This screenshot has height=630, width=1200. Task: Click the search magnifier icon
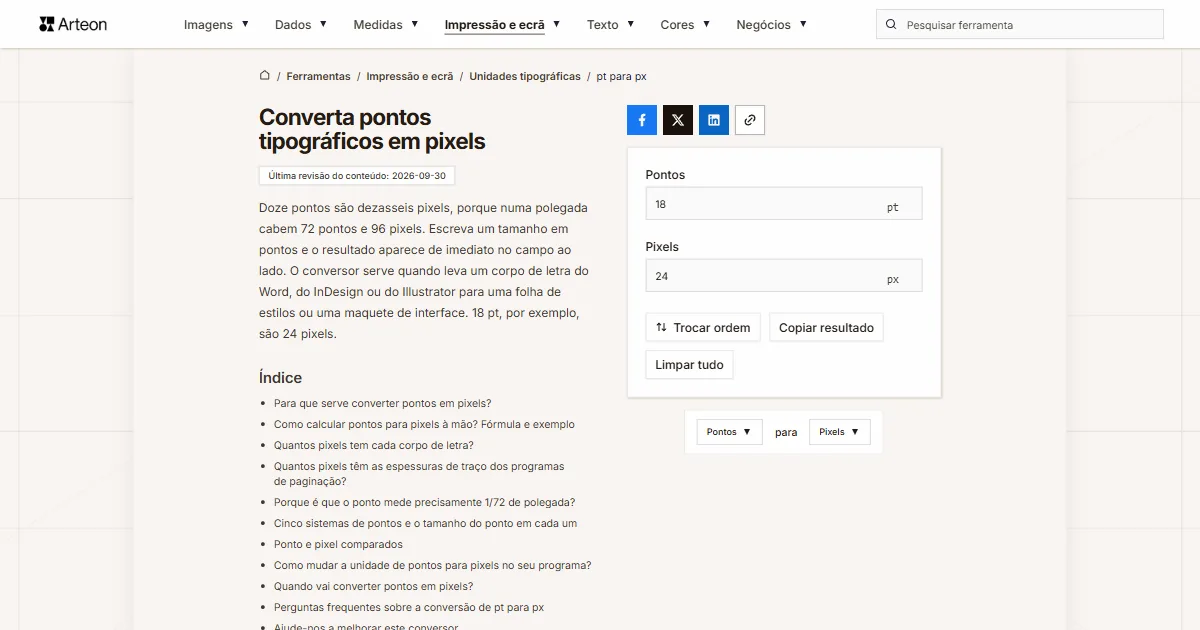[891, 25]
